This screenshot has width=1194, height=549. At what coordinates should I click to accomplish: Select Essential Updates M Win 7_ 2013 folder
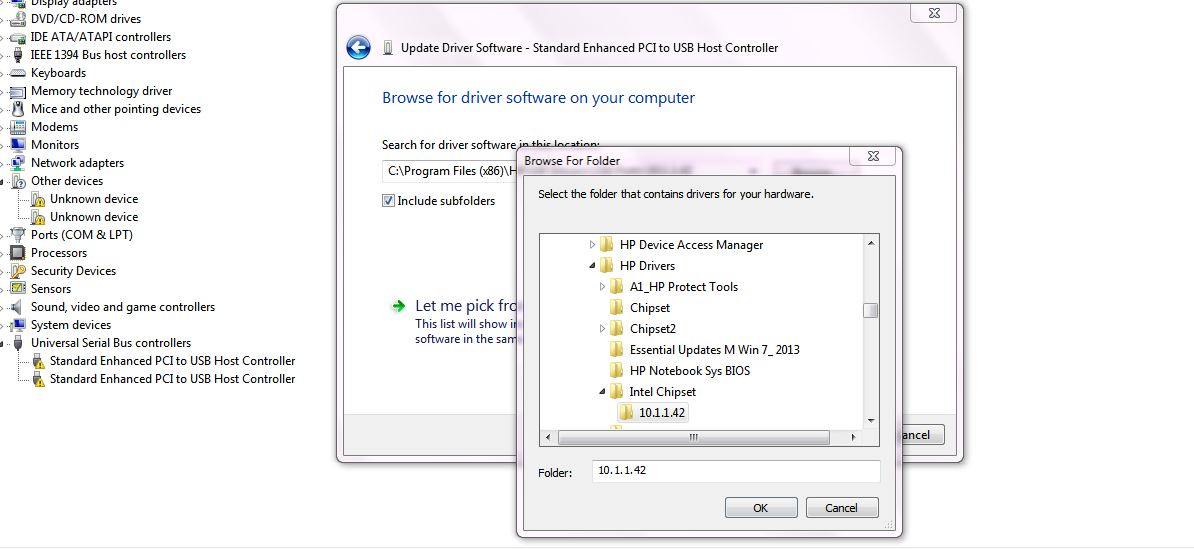click(x=714, y=350)
